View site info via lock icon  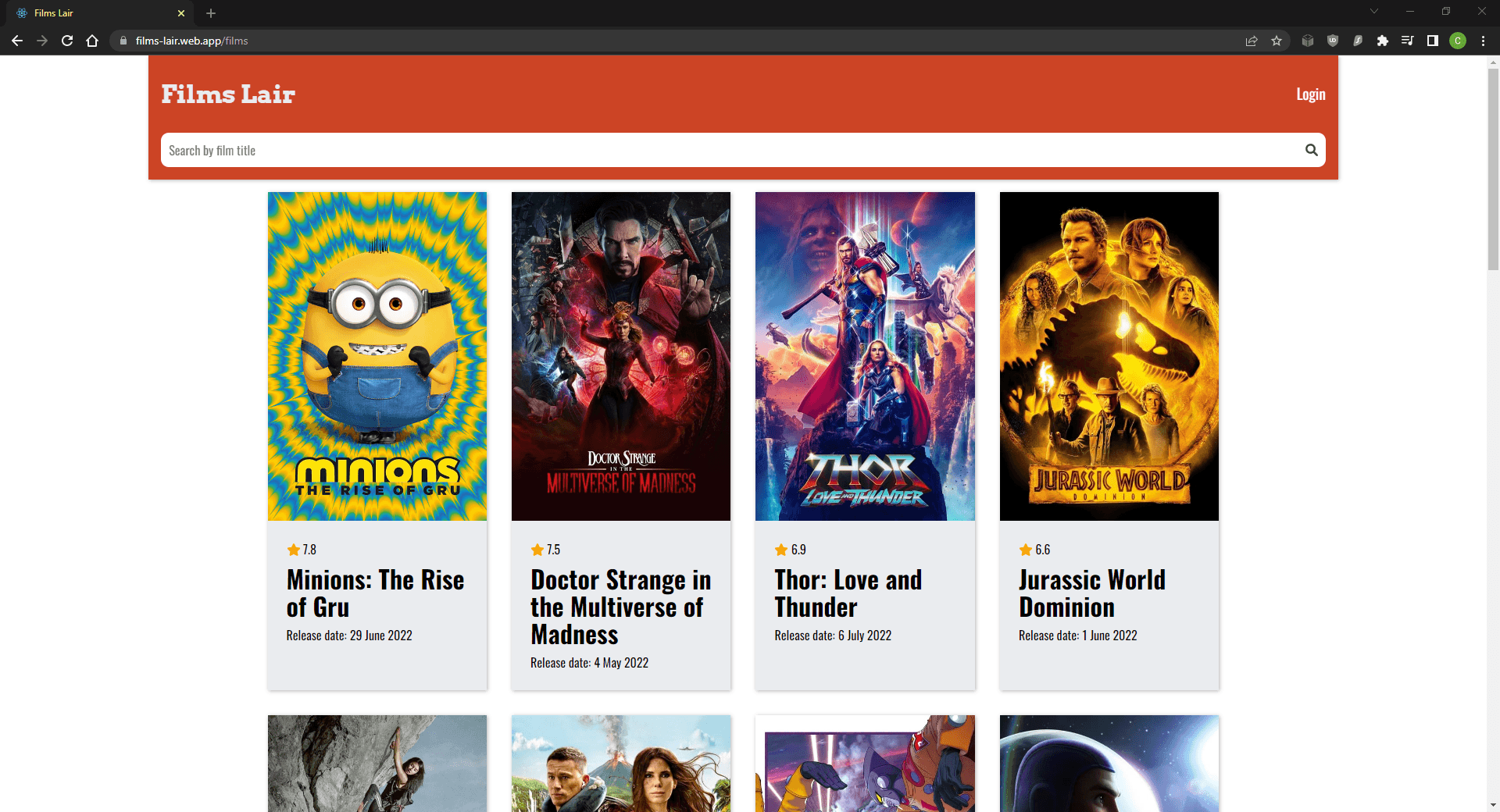(123, 41)
